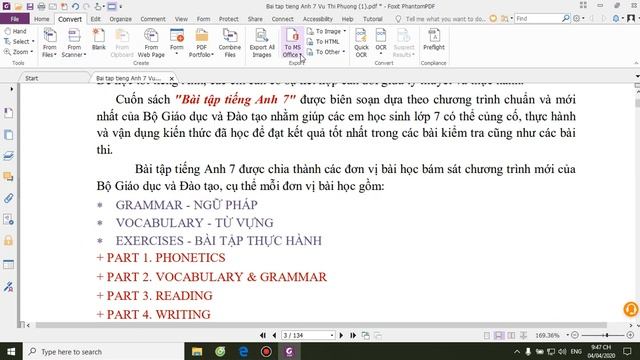Go to the next page

point(341,336)
